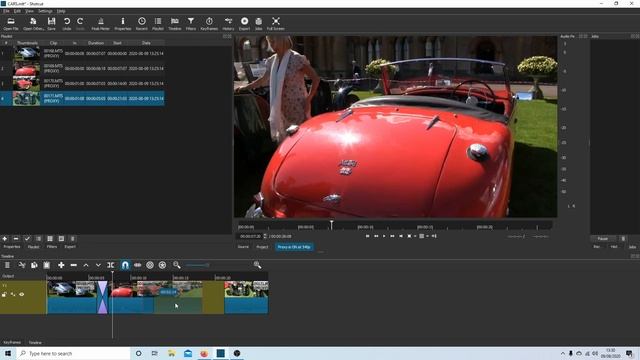Open the playlist menu button

pyautogui.click(x=73, y=239)
